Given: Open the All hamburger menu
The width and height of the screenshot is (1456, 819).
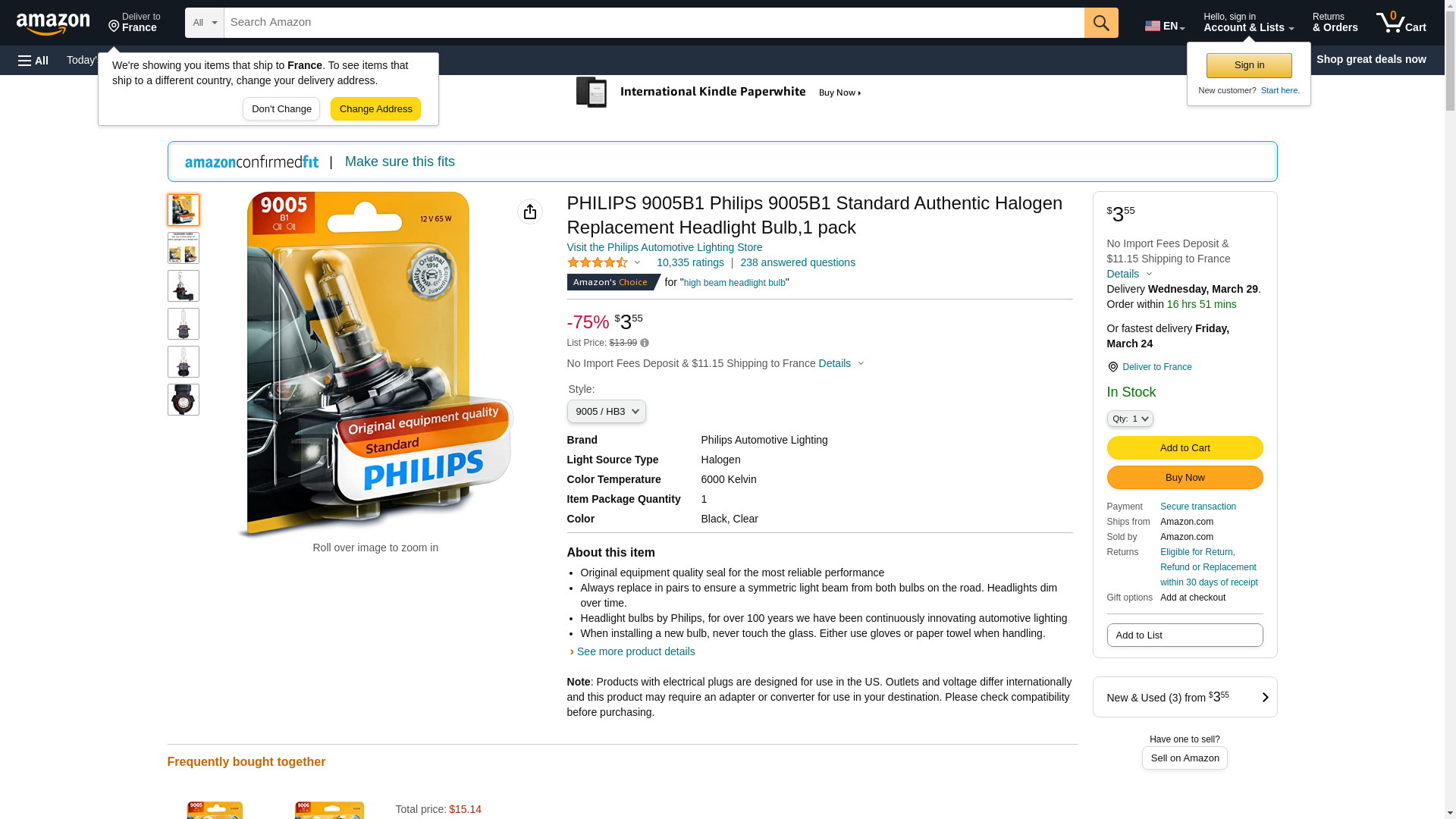Looking at the screenshot, I should point(33,60).
